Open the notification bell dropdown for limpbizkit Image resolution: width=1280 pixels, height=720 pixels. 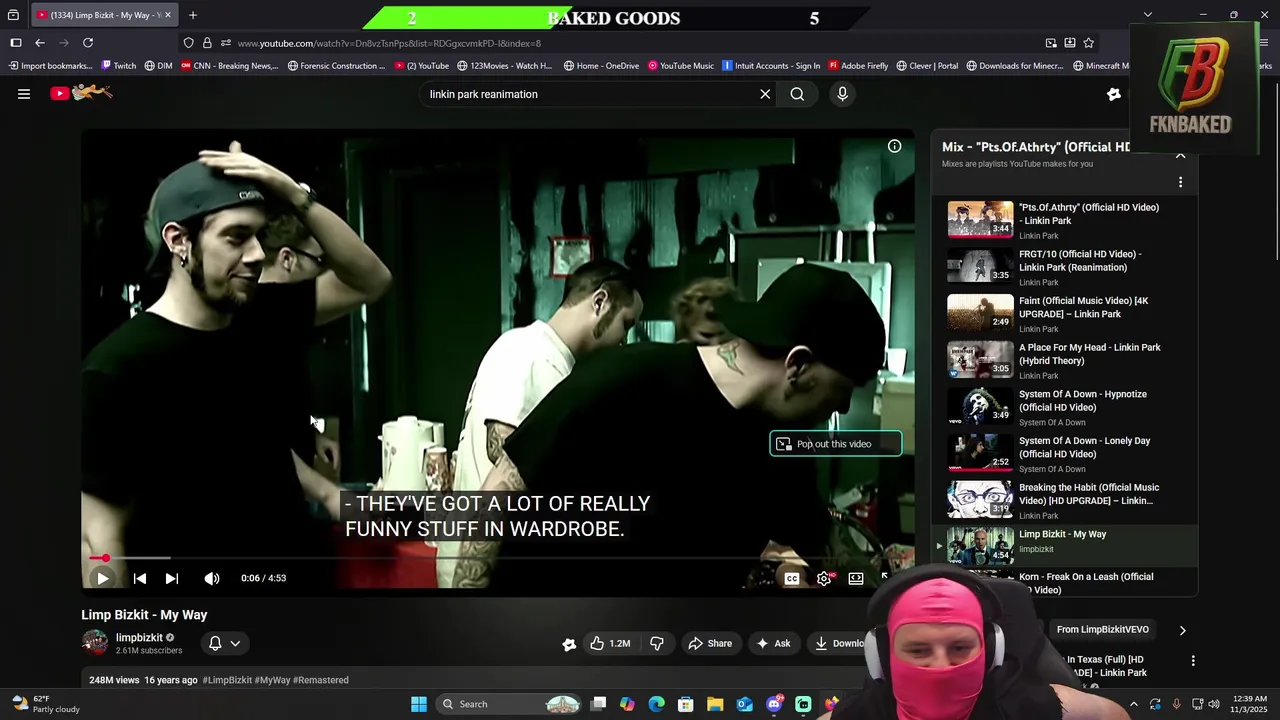(224, 643)
